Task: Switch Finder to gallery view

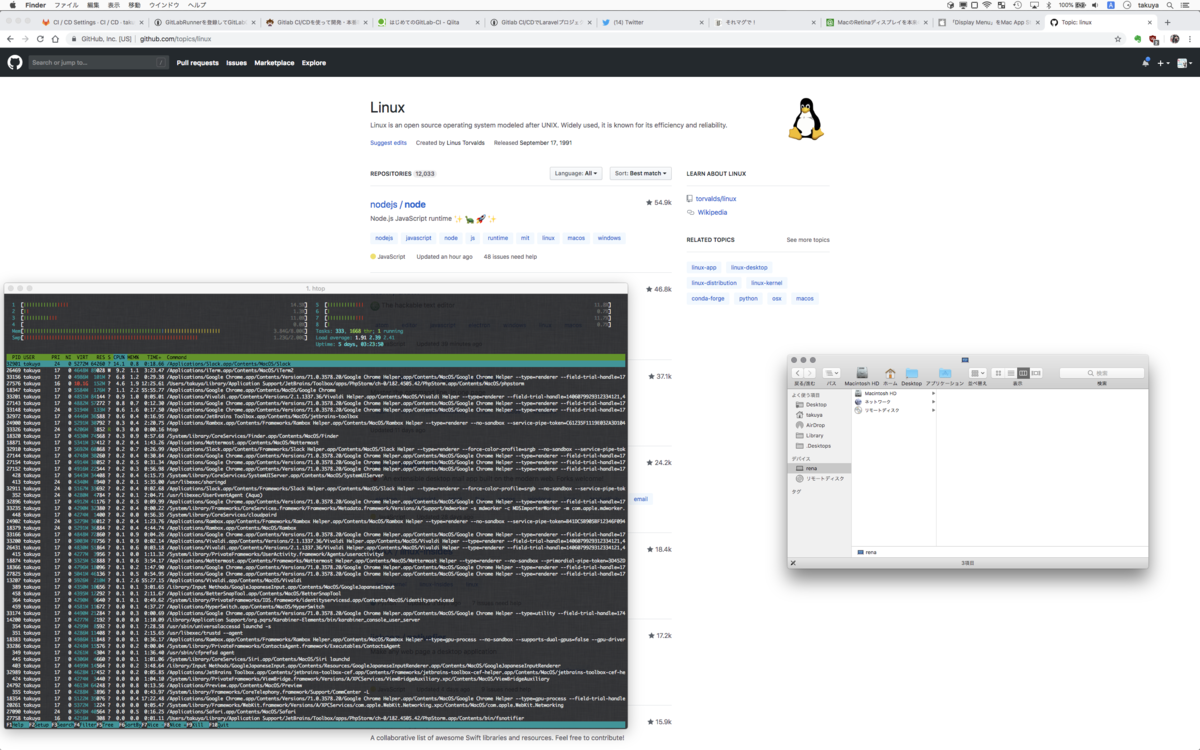Action: [x=1036, y=373]
